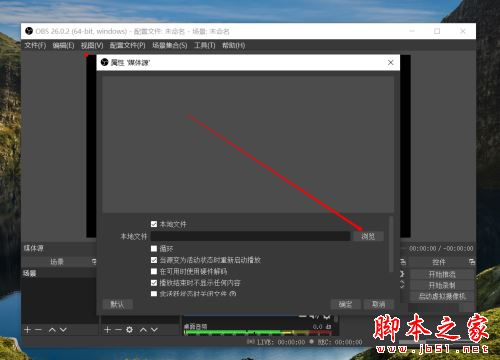Open the 帮助(H) menu
500x360 pixels.
click(x=234, y=45)
